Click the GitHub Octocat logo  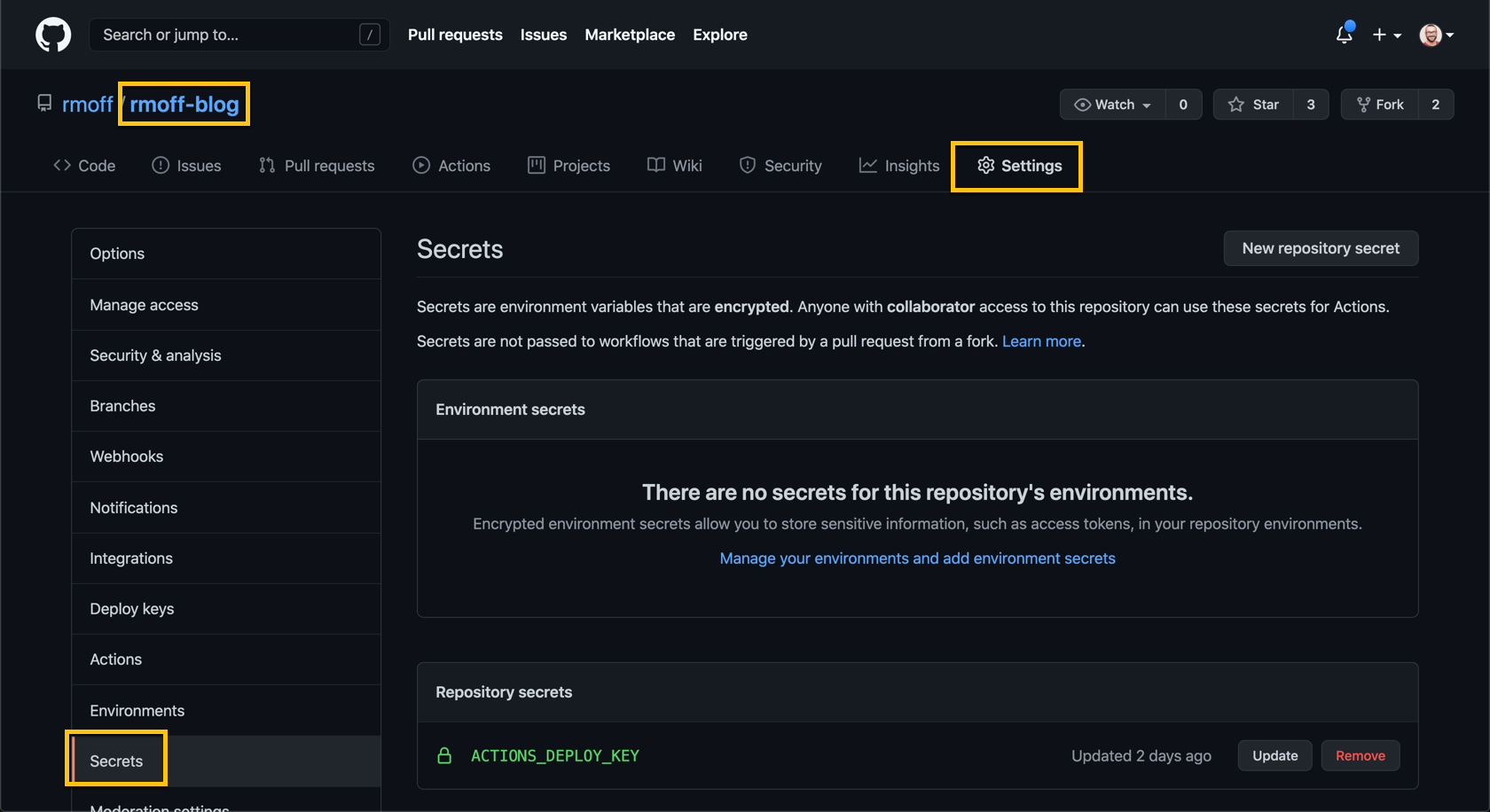(53, 35)
